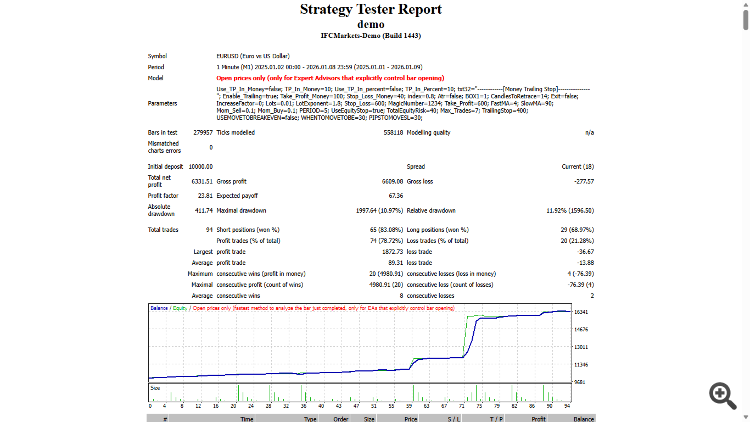Click the 'Profit factor' label
This screenshot has height=422, width=750.
[x=163, y=196]
